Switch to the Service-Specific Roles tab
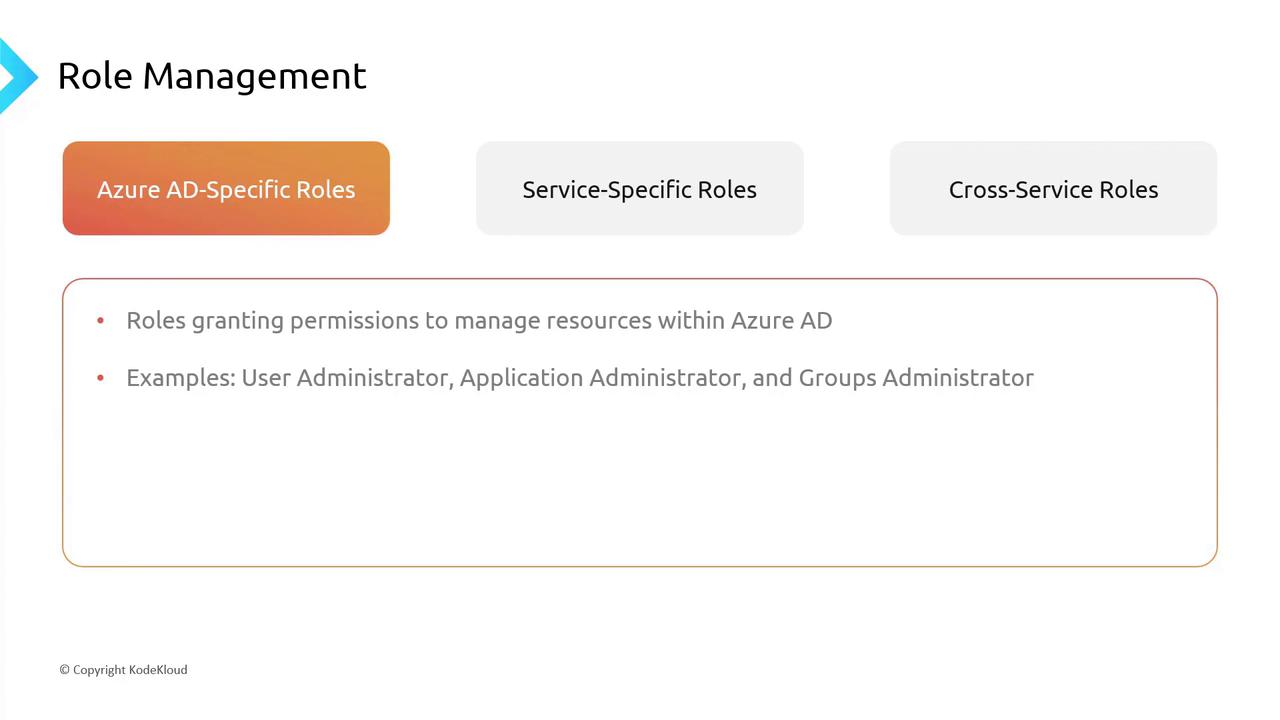Screen dimensions: 1280x720 pos(639,189)
